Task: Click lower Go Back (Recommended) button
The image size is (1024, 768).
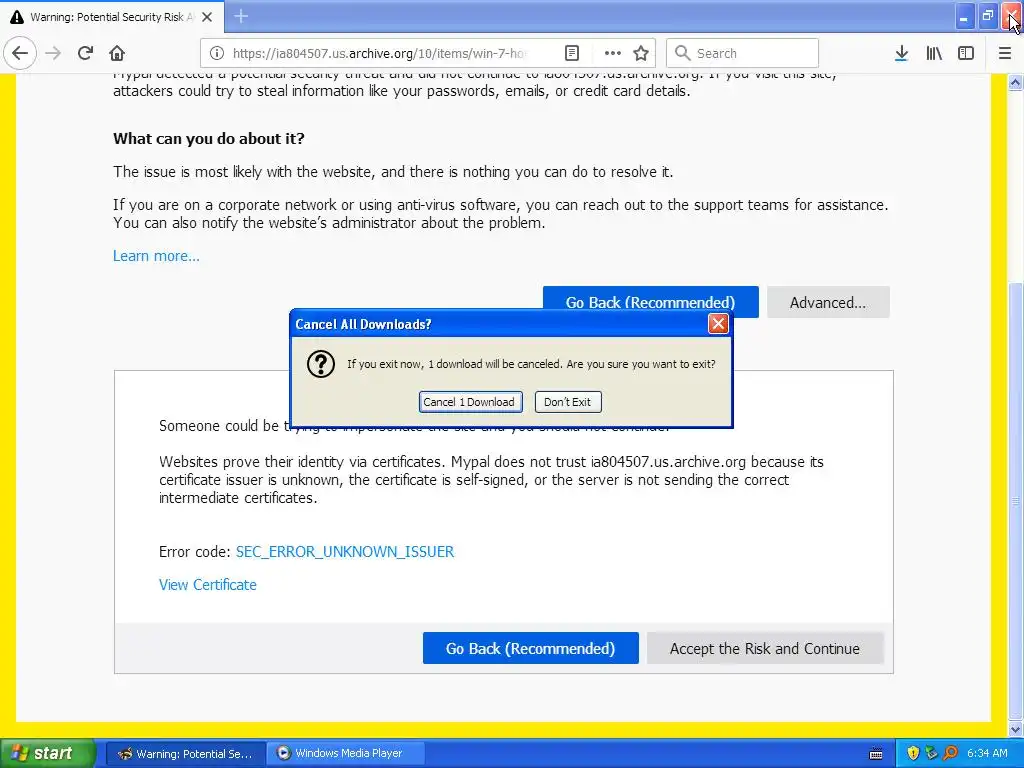Action: click(x=530, y=648)
